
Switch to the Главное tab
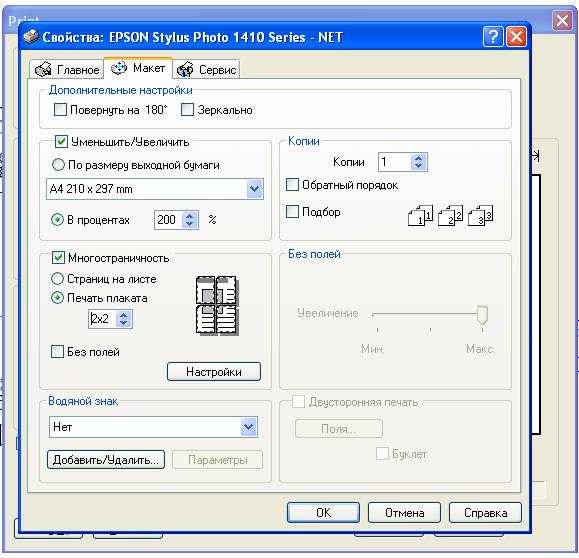tap(67, 69)
